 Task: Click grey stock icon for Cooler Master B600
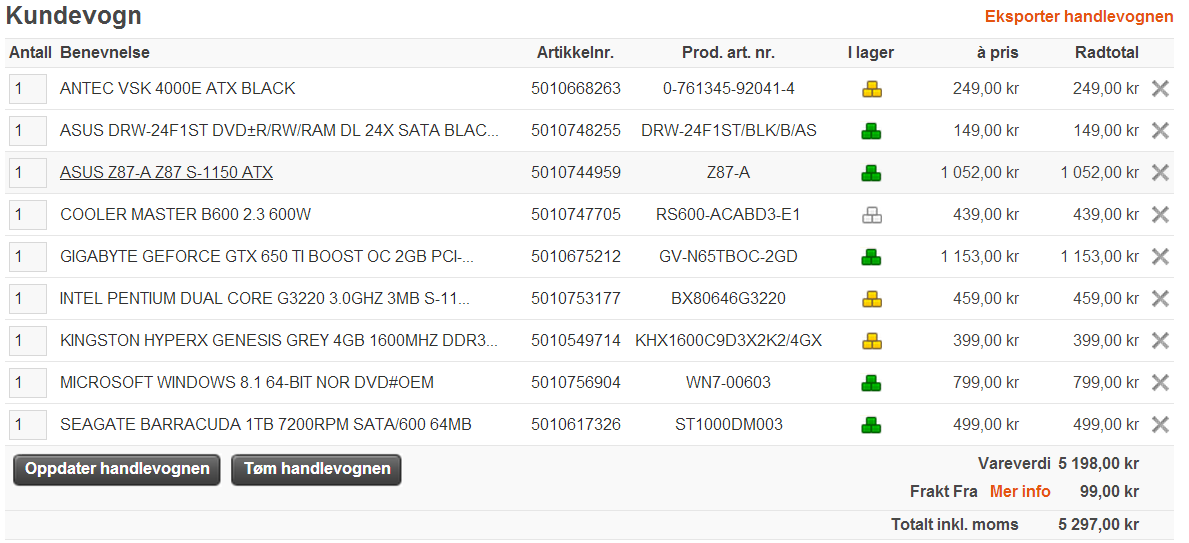[x=871, y=215]
